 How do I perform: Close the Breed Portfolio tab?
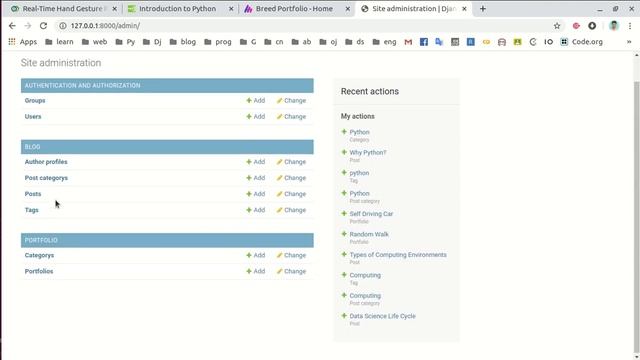tap(348, 9)
